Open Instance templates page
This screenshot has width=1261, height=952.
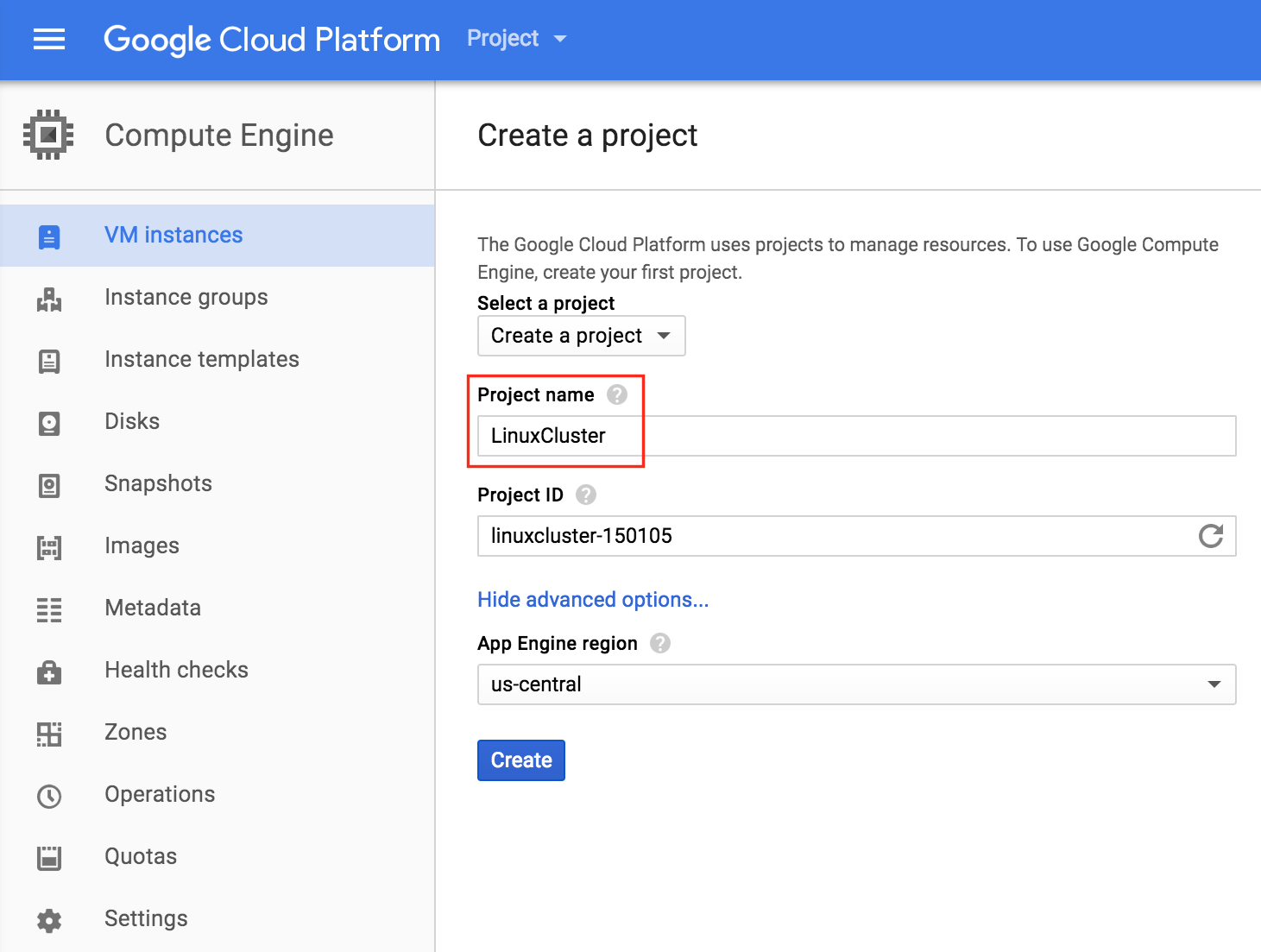[x=218, y=360]
